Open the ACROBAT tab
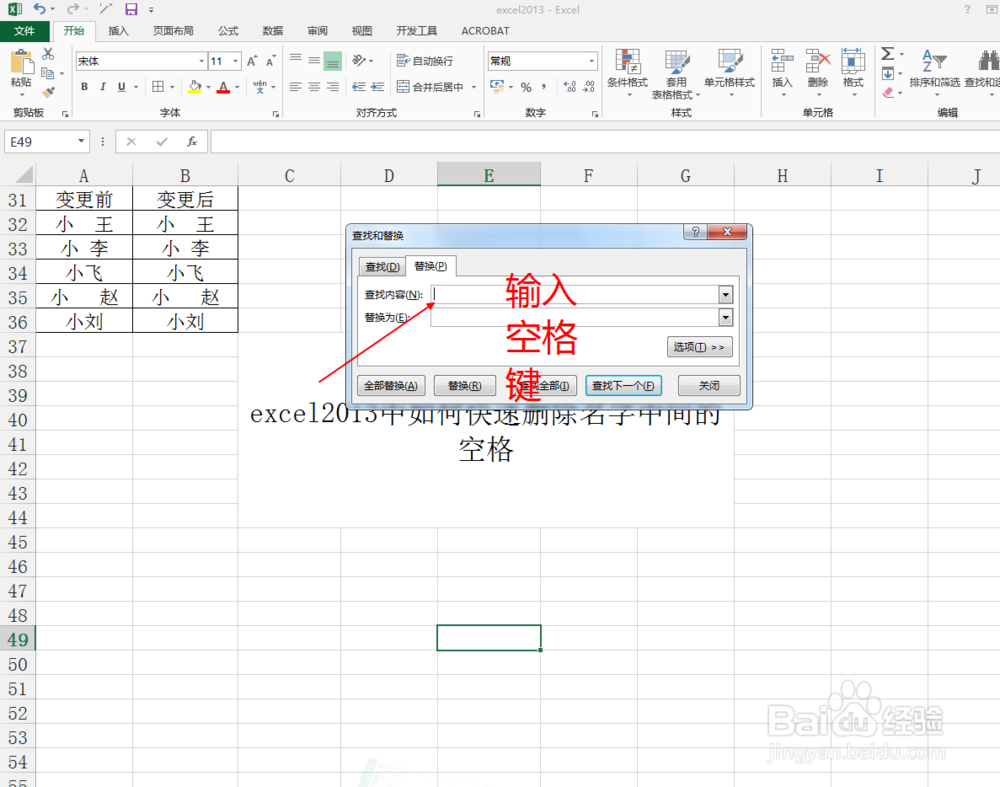The width and height of the screenshot is (1000, 787). point(485,31)
